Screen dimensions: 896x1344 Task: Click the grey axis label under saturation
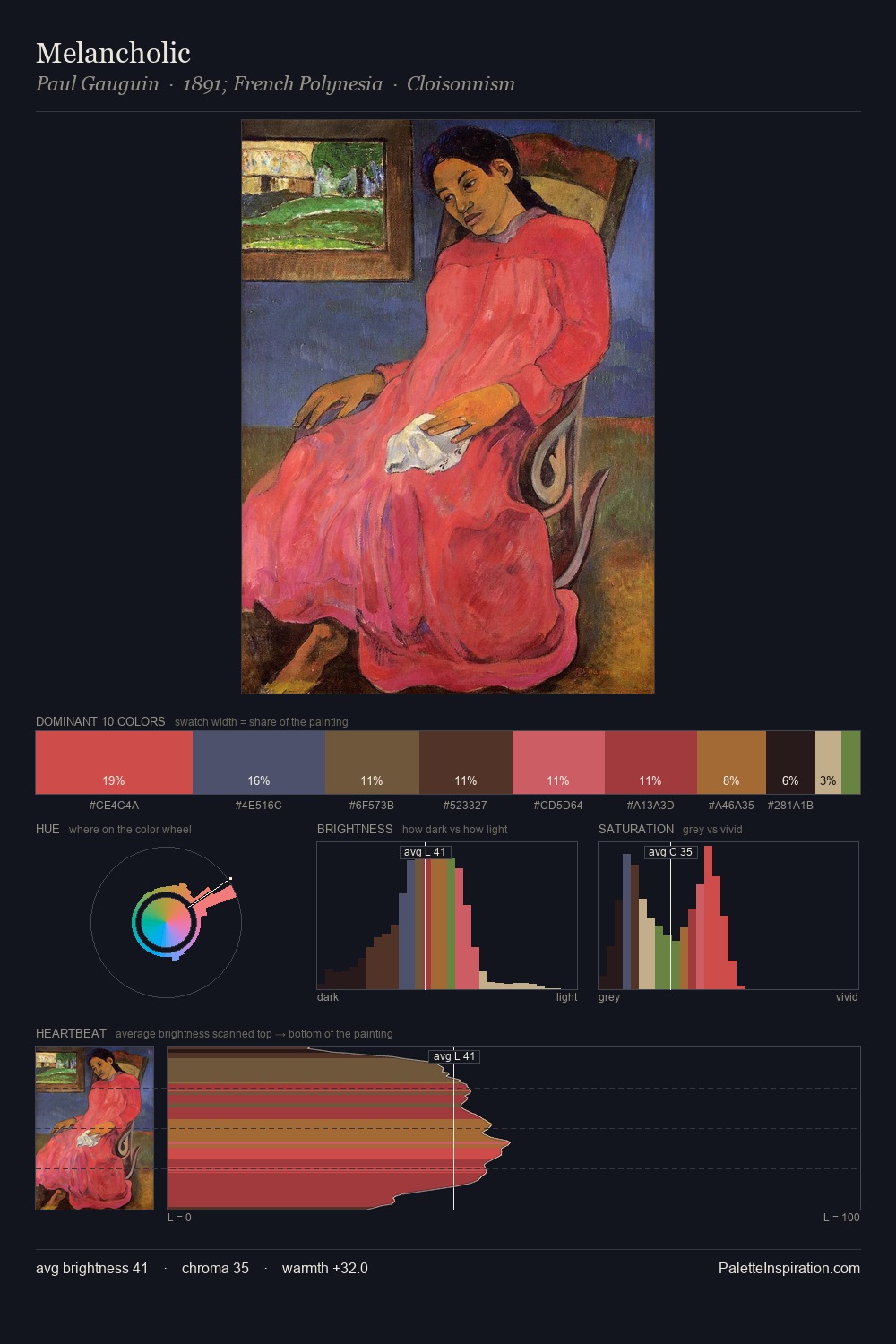[x=609, y=997]
